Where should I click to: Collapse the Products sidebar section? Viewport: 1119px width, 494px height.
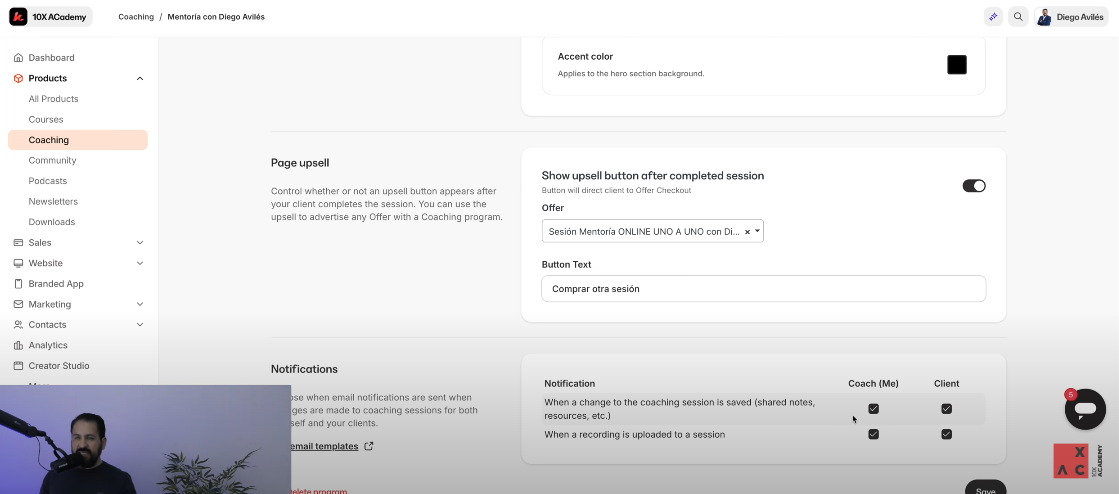coord(139,79)
